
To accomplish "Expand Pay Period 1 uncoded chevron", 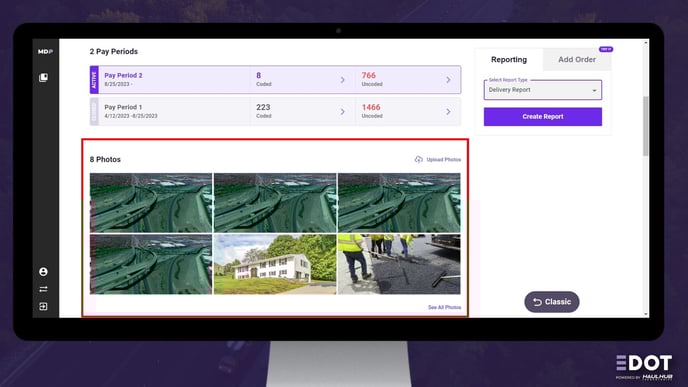I will tap(448, 112).
